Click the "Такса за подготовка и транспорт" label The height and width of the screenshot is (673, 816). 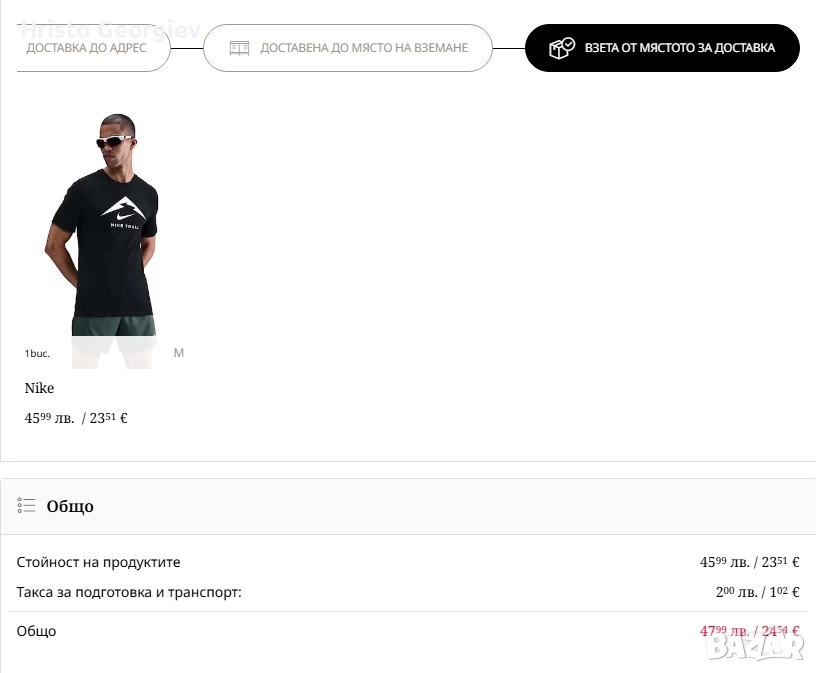129,592
